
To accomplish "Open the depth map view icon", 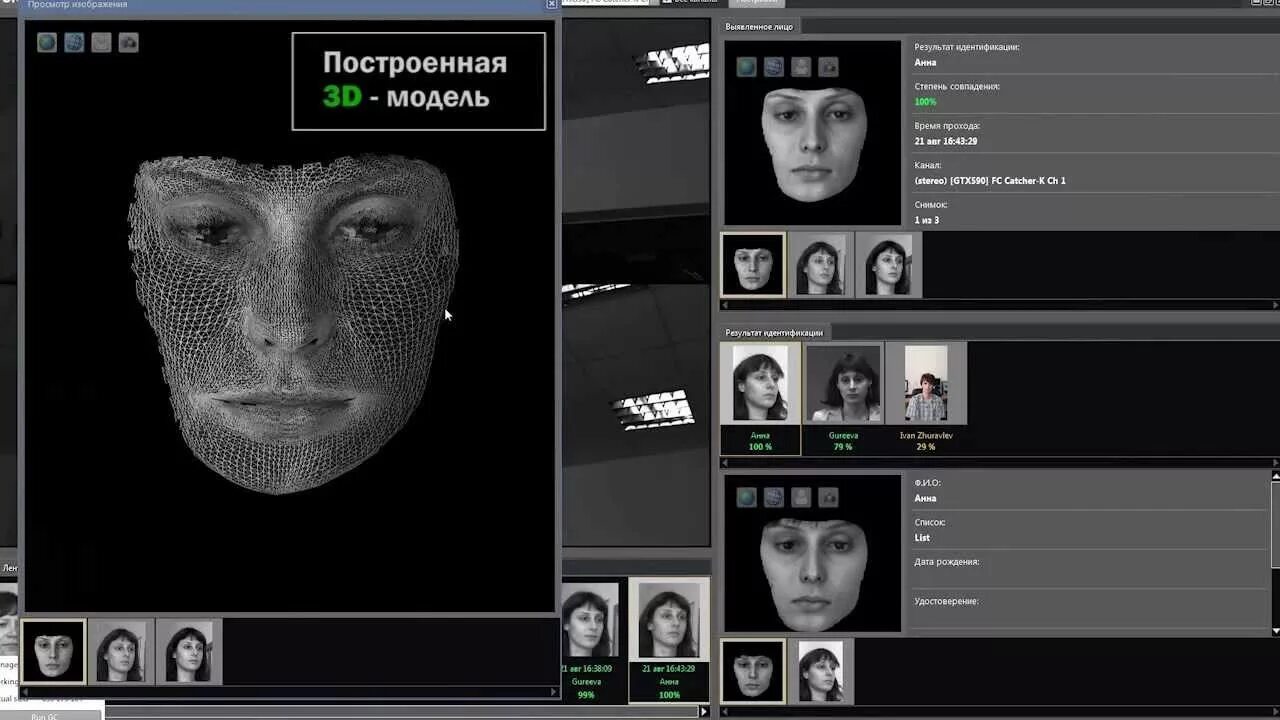I will [101, 42].
